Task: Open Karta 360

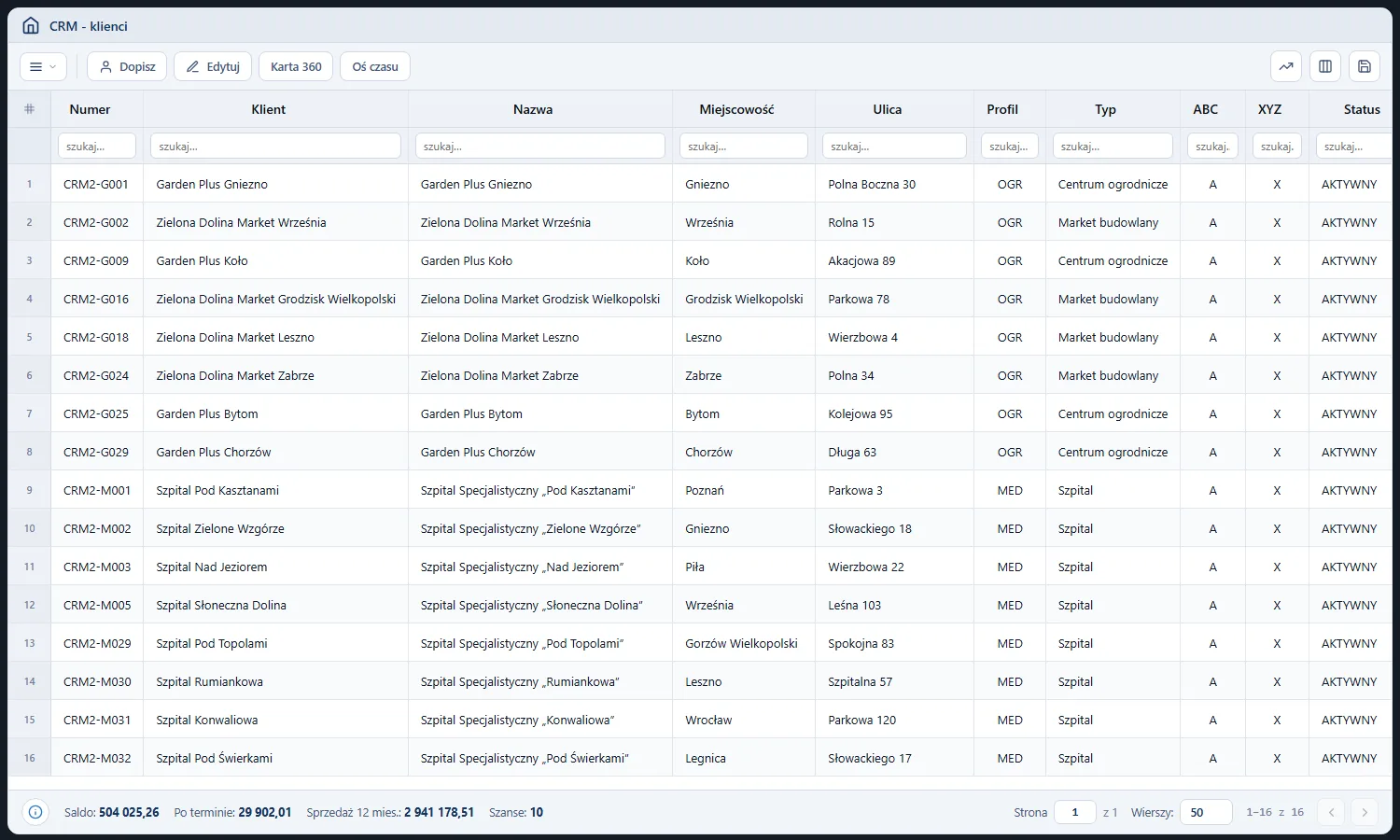Action: 296,66
